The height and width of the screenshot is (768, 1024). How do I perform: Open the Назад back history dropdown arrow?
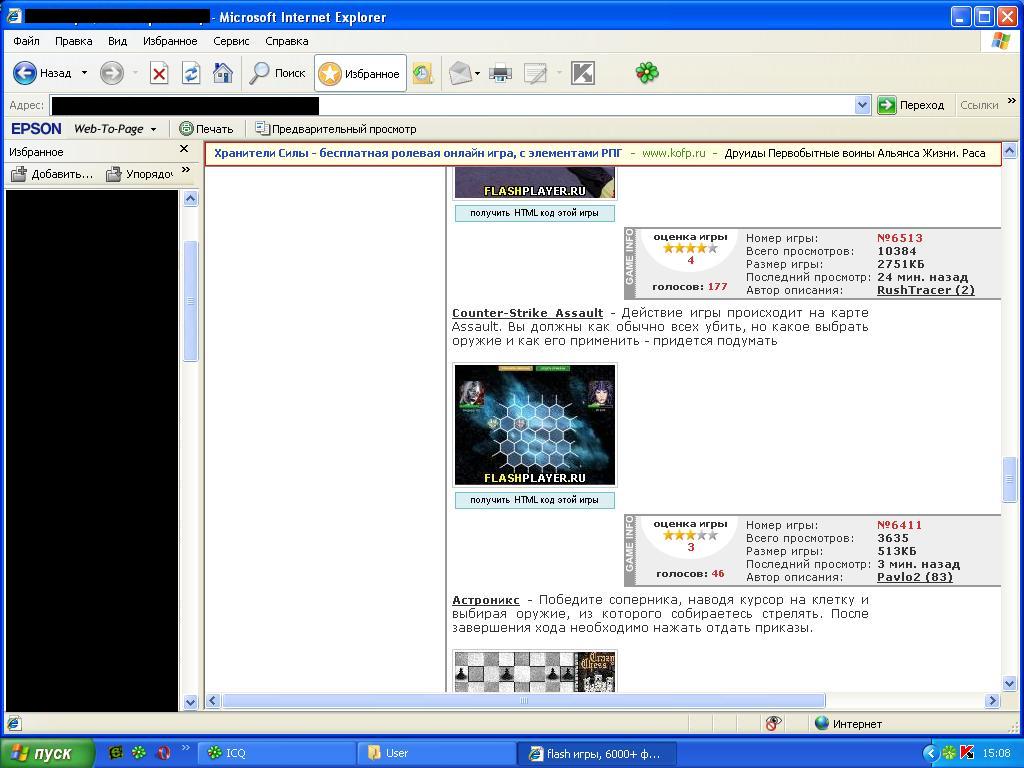[84, 73]
